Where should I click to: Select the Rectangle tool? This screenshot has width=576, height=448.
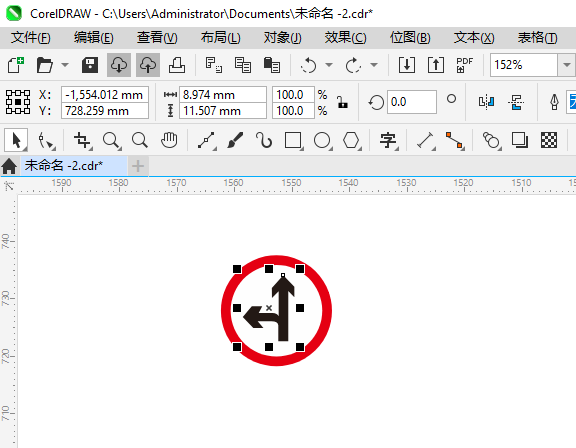(x=293, y=140)
